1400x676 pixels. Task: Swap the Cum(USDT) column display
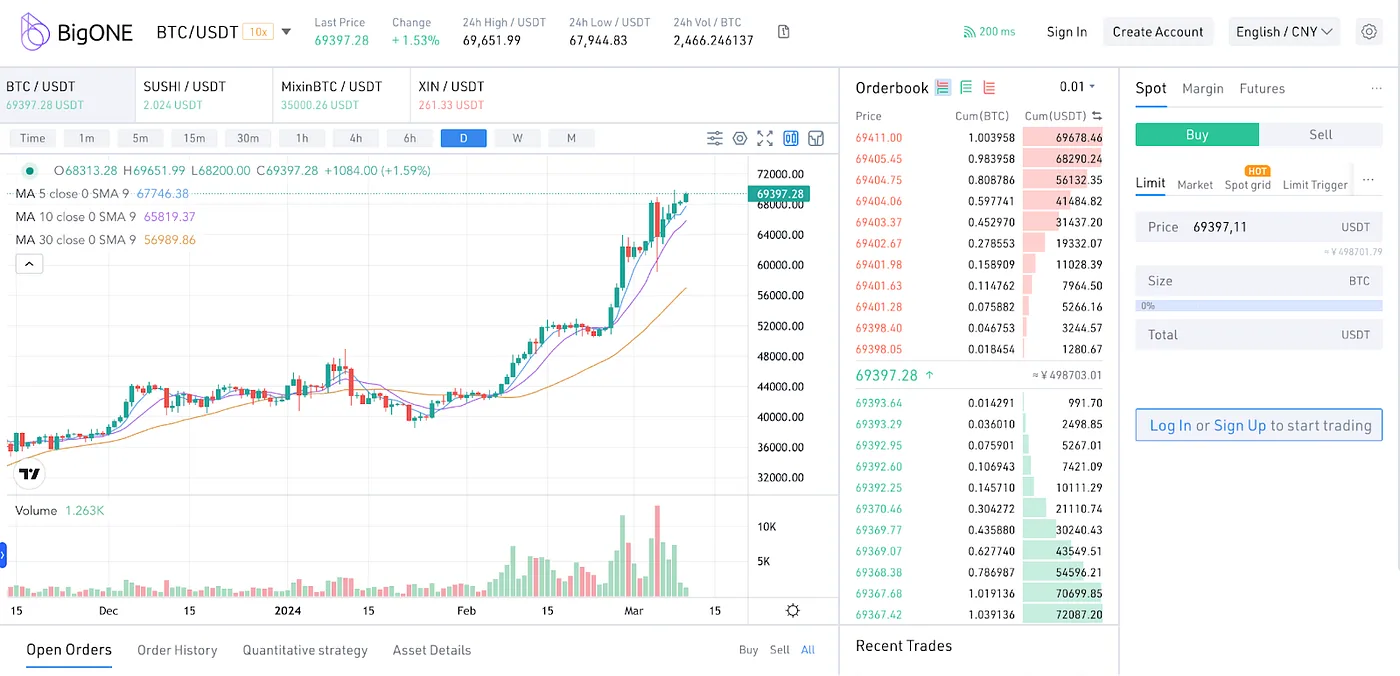[x=1097, y=116]
